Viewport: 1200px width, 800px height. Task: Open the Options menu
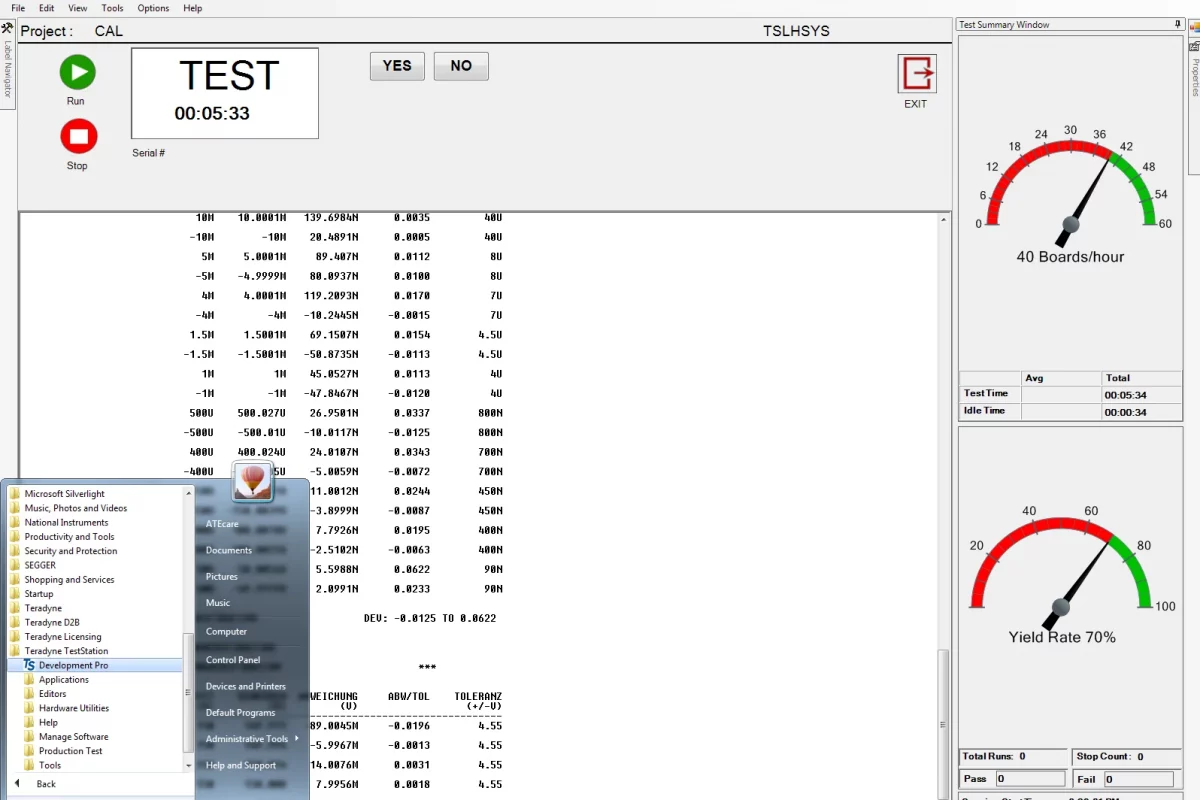[x=153, y=8]
